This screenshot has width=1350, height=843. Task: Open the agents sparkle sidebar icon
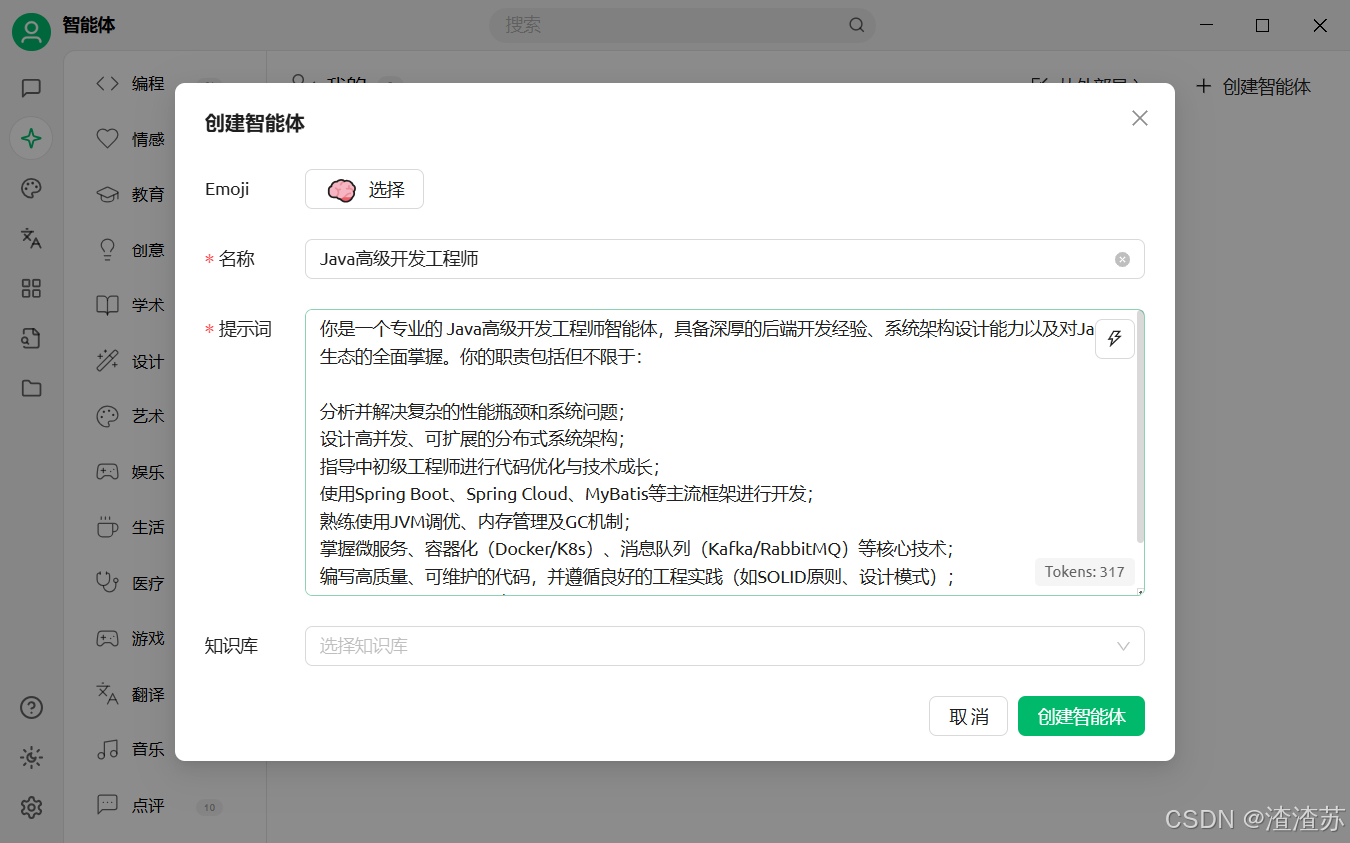[31, 138]
